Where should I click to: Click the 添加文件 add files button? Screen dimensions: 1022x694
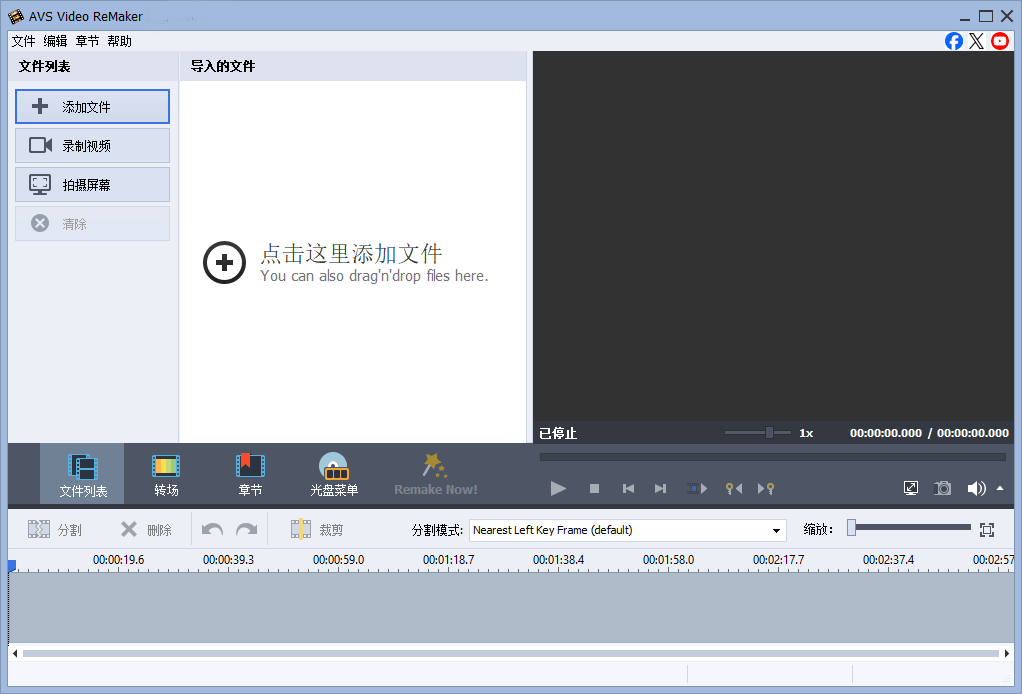click(92, 106)
